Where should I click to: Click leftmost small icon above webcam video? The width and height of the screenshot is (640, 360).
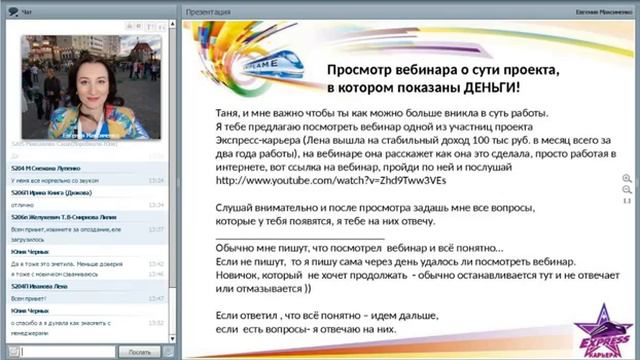129,27
